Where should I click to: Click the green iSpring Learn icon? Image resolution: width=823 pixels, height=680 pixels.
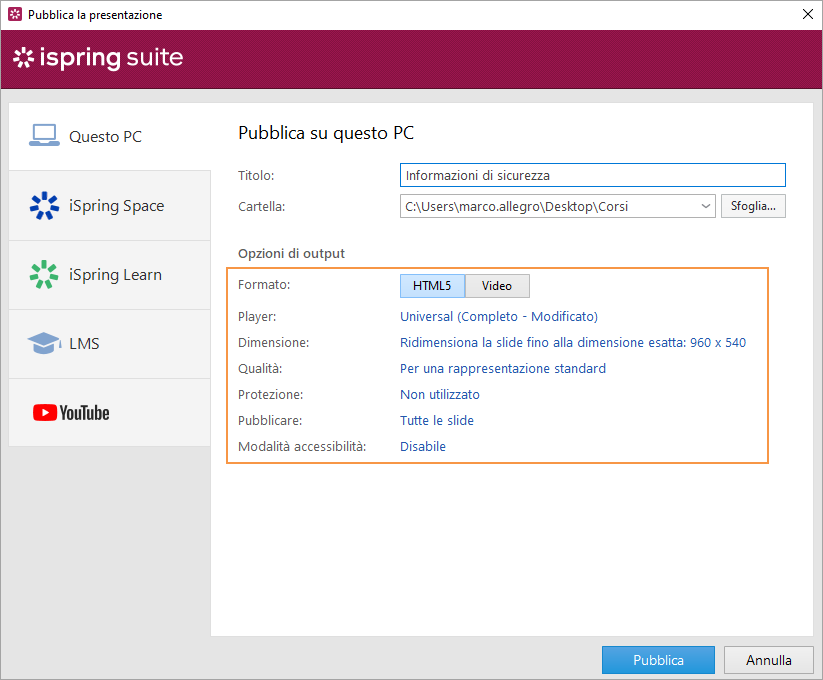(44, 274)
